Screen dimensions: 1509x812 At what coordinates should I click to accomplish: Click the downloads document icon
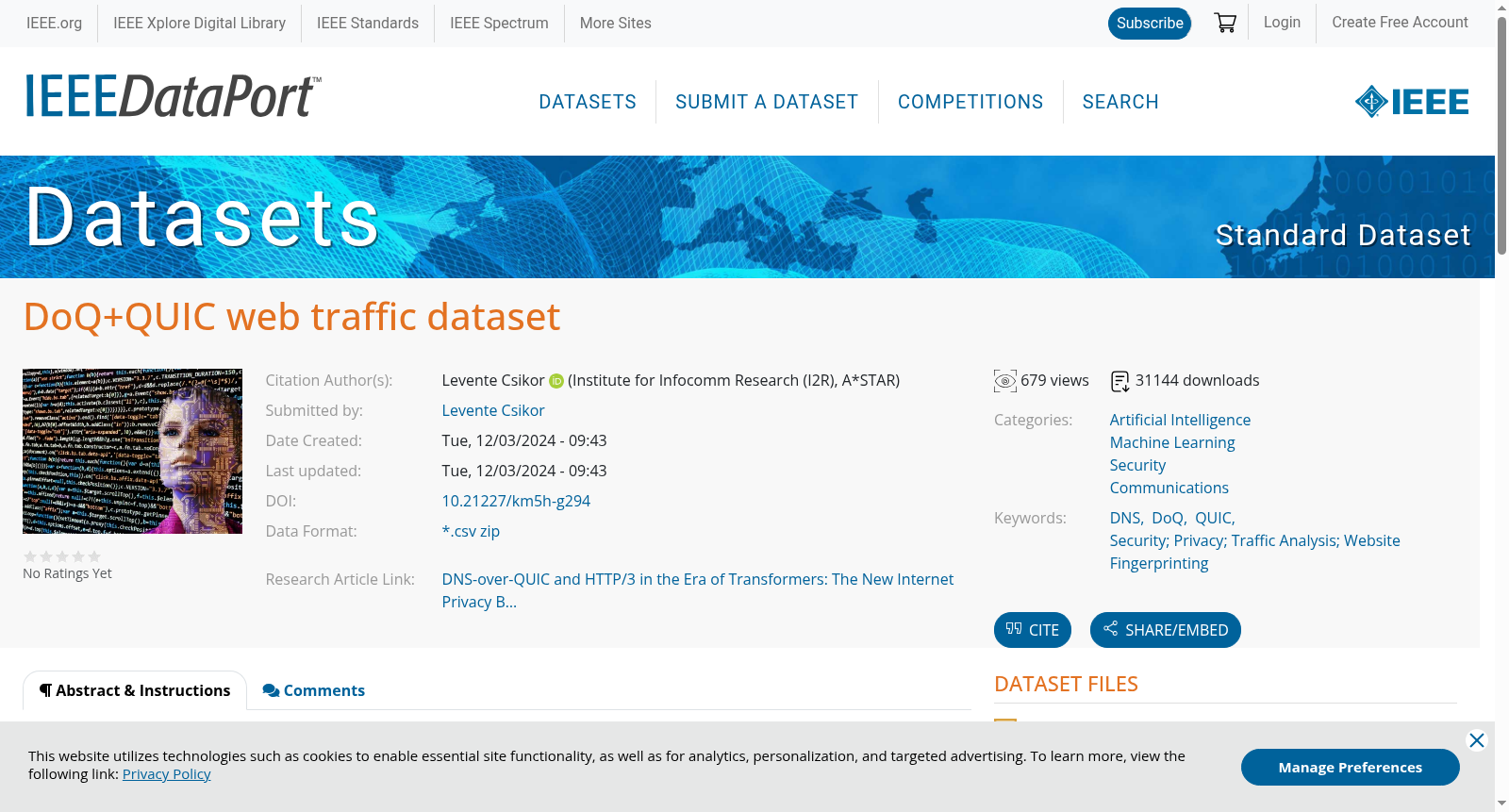1120,381
